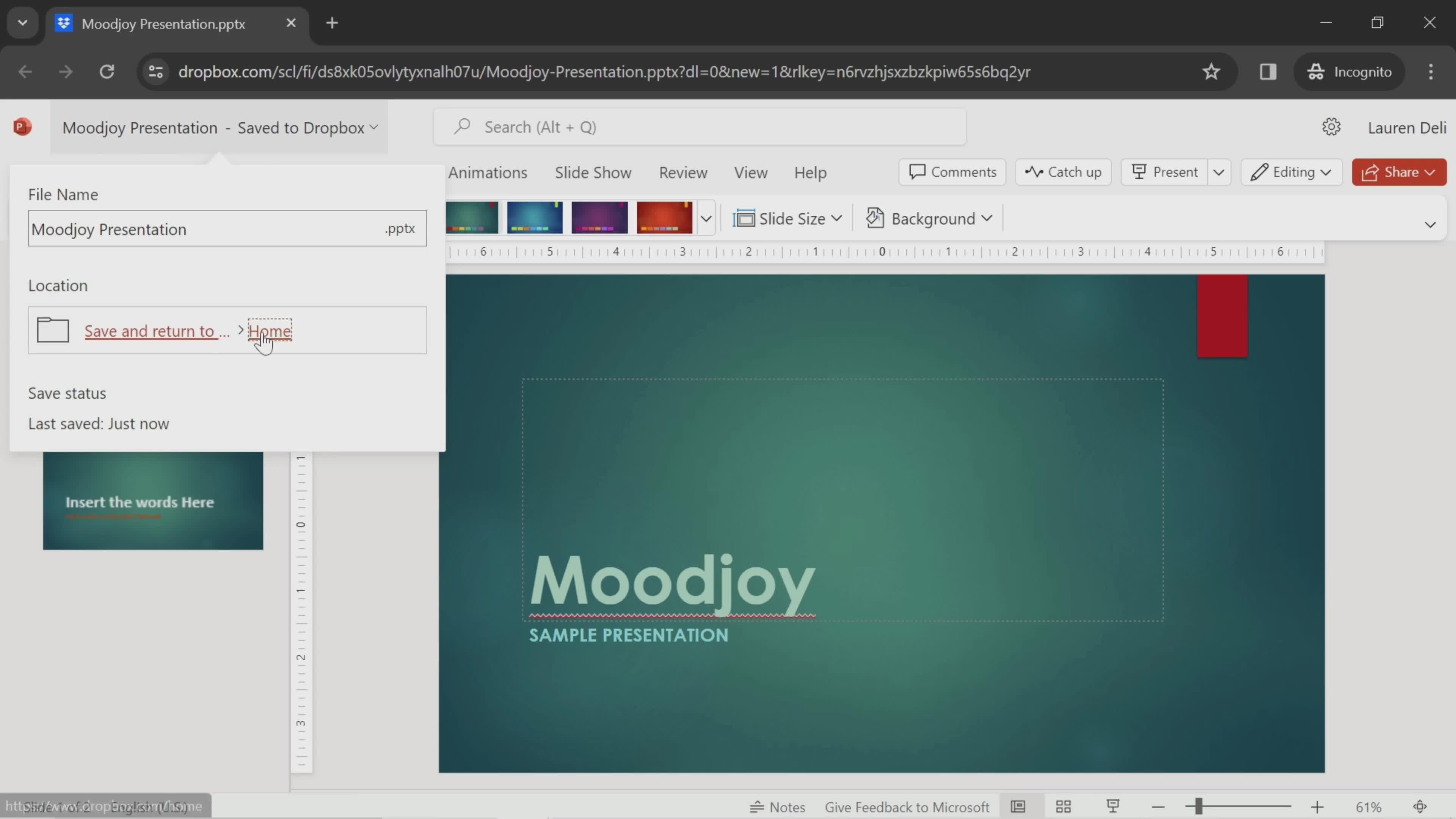
Task: Click the folder icon in Location
Action: click(53, 330)
